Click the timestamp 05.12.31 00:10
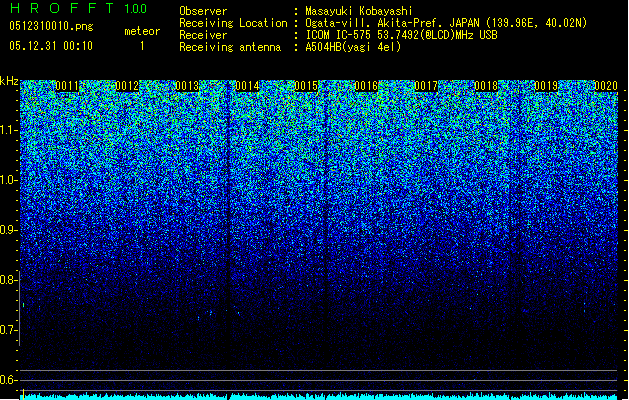This screenshot has height=400, width=629. coord(51,46)
